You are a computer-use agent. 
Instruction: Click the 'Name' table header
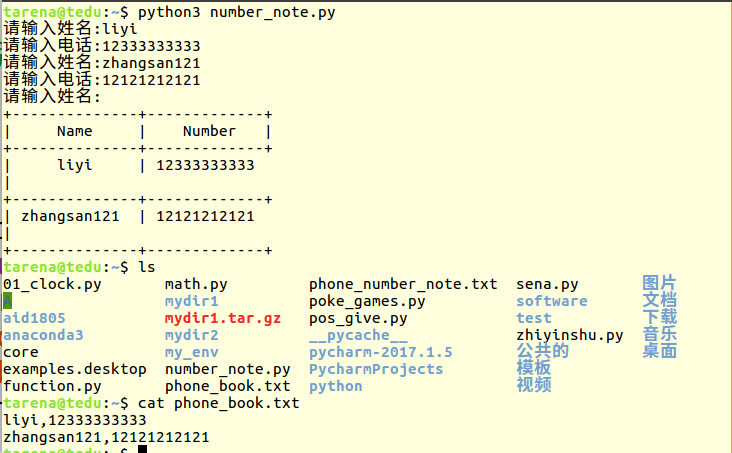point(75,131)
